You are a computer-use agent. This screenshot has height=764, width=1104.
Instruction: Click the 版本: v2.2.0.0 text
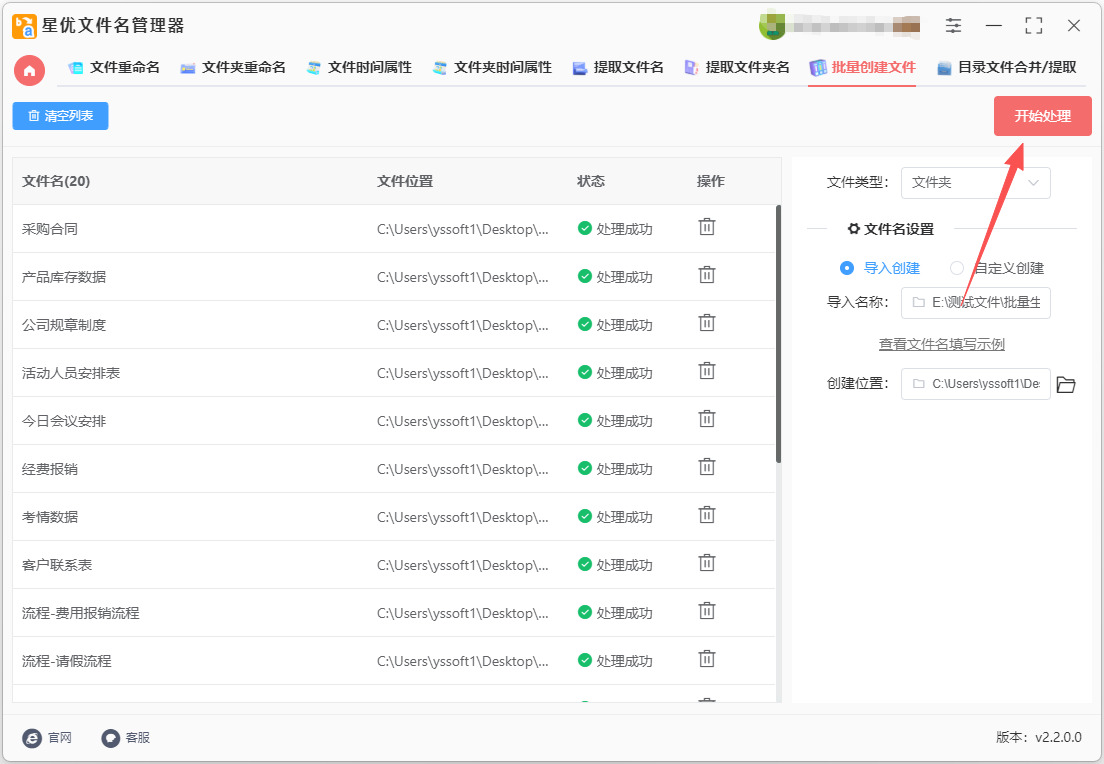(1039, 737)
